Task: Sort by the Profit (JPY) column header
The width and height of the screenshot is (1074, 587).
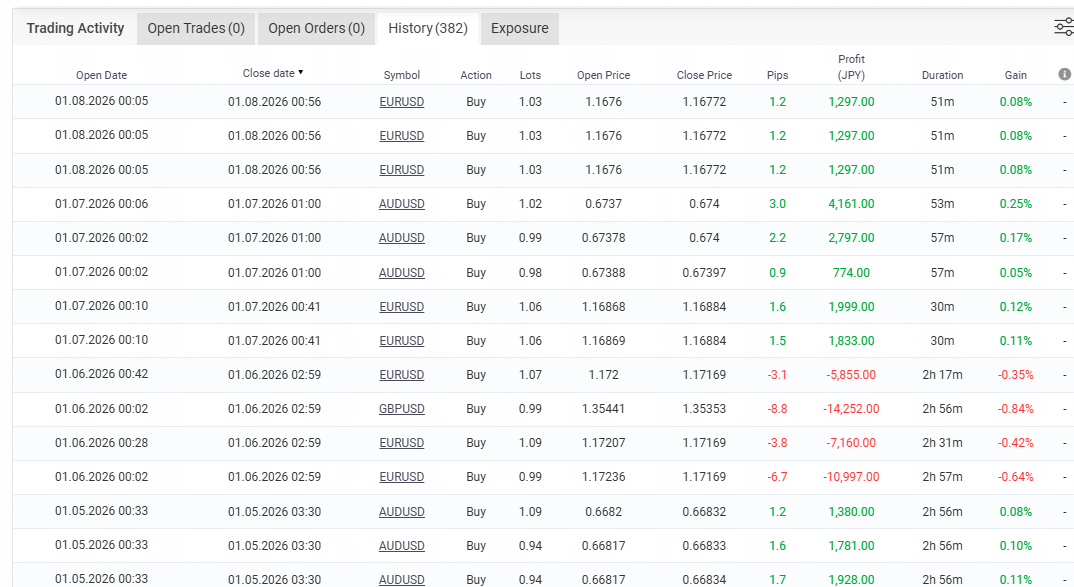Action: coord(851,67)
